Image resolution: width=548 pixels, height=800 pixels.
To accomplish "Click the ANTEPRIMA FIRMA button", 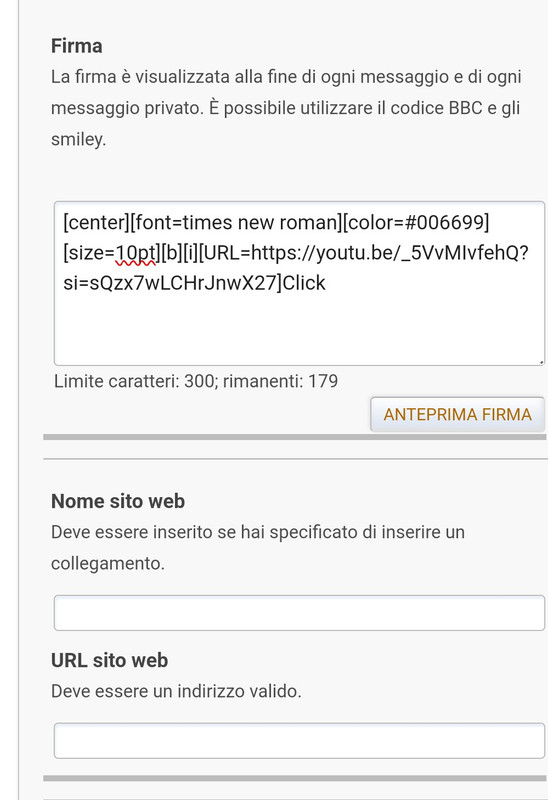I will [457, 414].
